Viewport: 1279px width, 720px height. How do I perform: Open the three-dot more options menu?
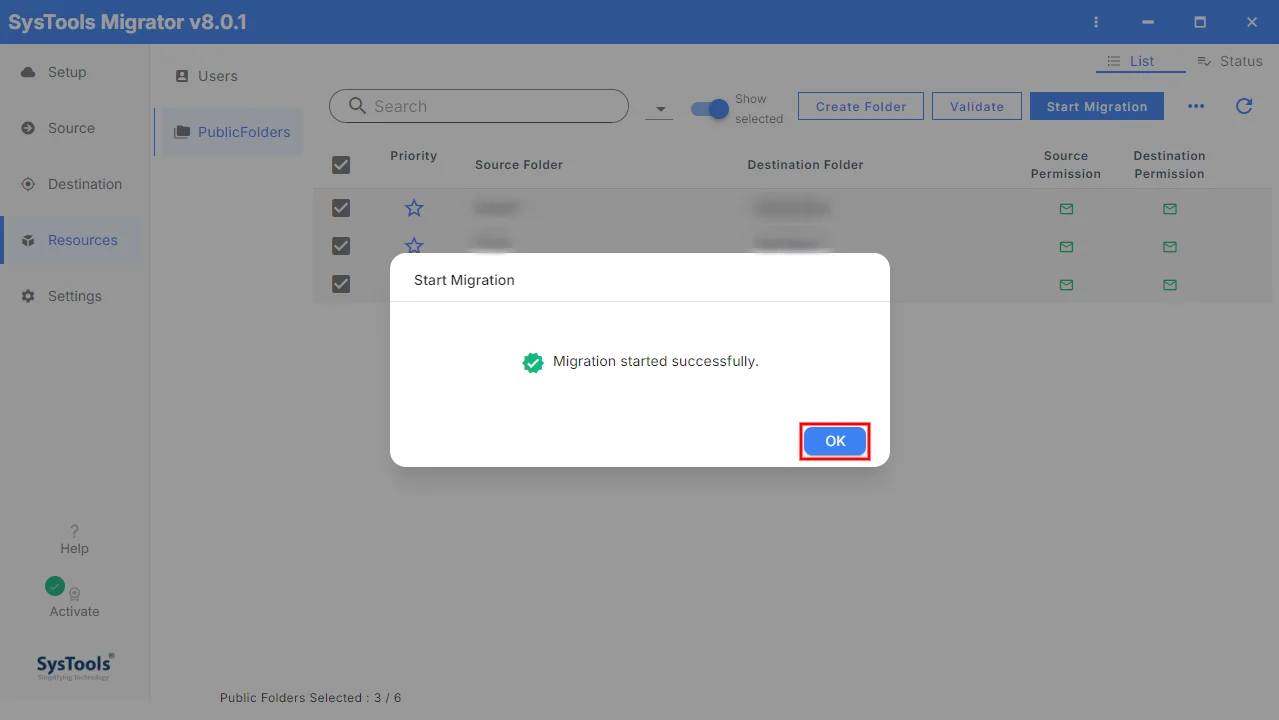tap(1196, 106)
